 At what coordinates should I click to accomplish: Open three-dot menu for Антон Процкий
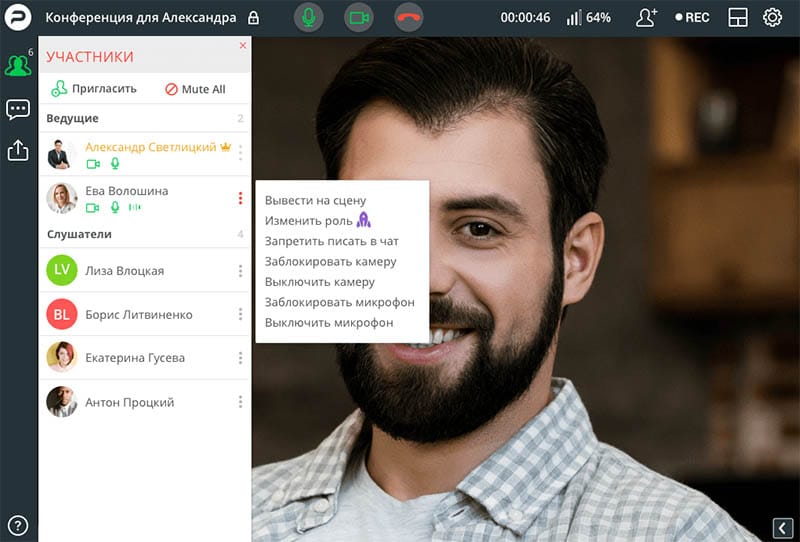click(x=240, y=402)
